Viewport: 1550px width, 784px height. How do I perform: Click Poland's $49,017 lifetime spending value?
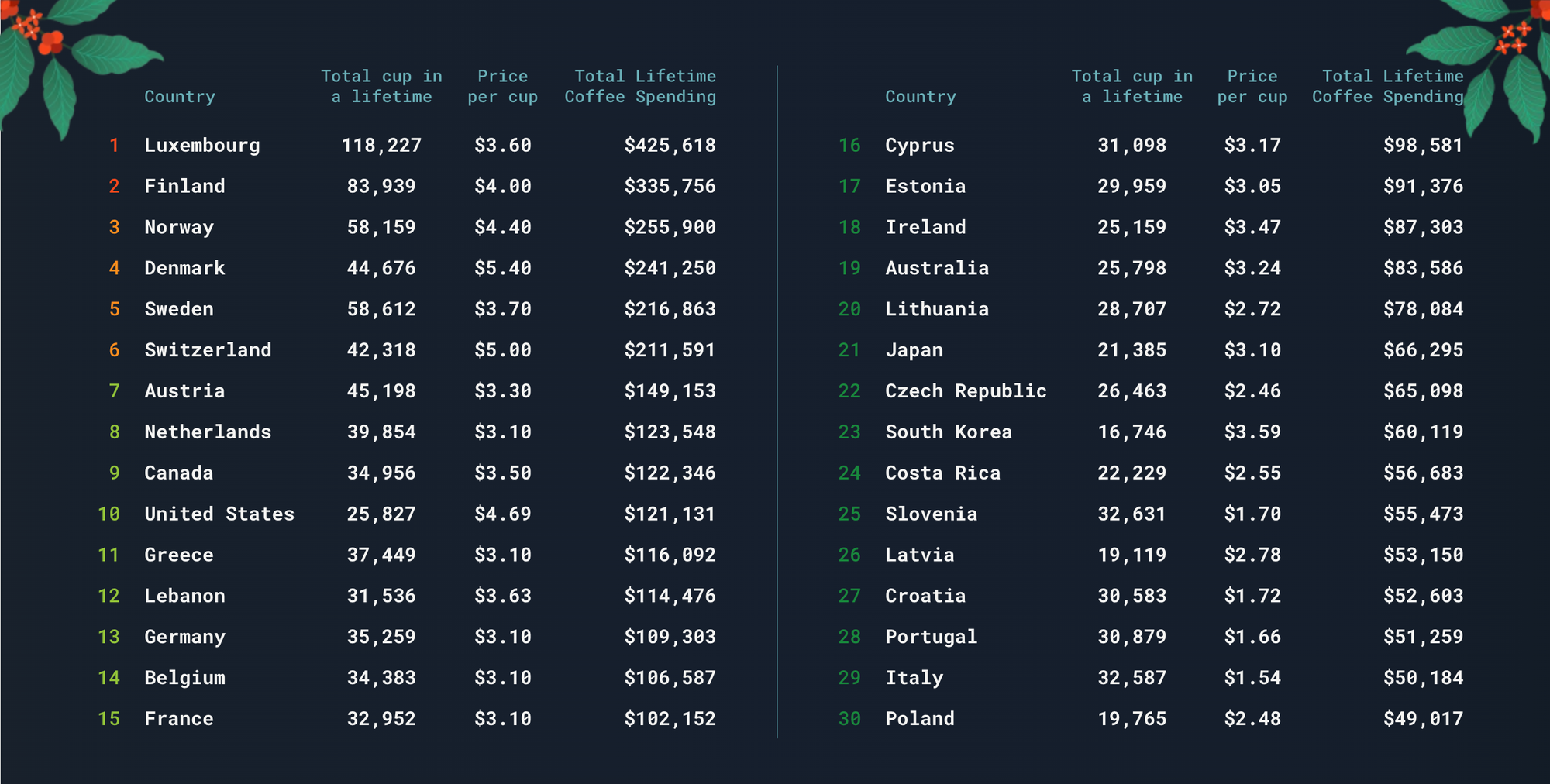coord(1423,719)
